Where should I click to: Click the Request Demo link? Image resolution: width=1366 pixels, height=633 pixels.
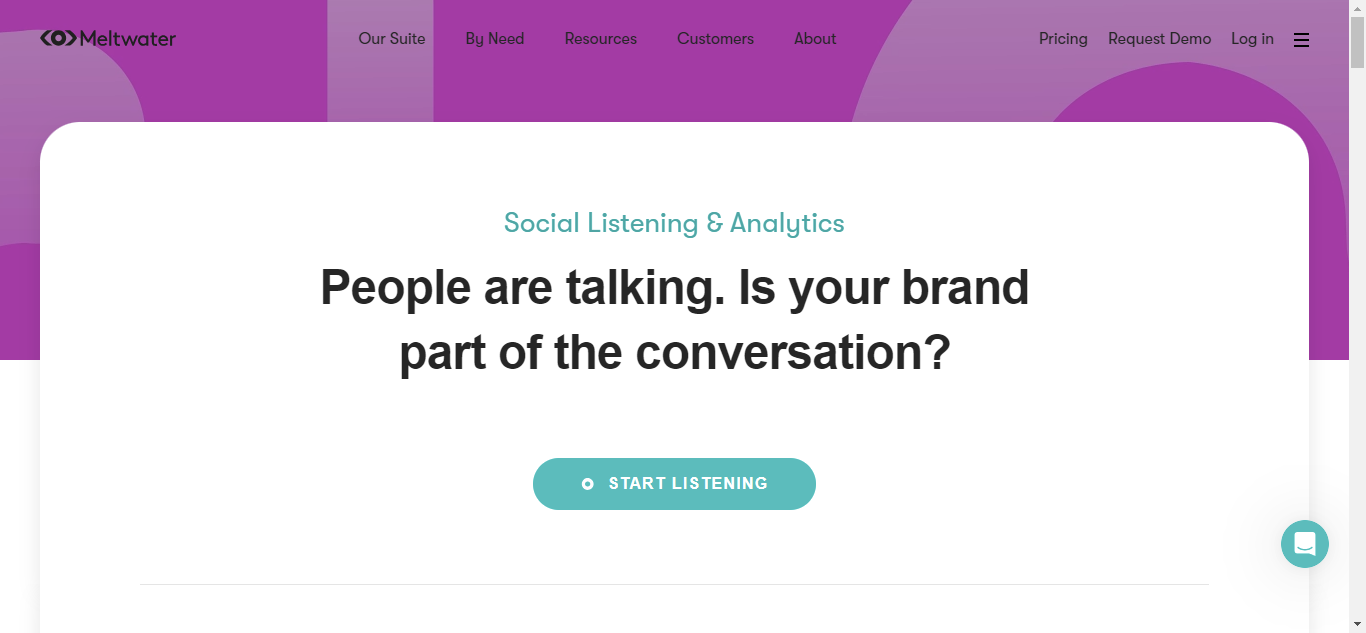[1159, 39]
